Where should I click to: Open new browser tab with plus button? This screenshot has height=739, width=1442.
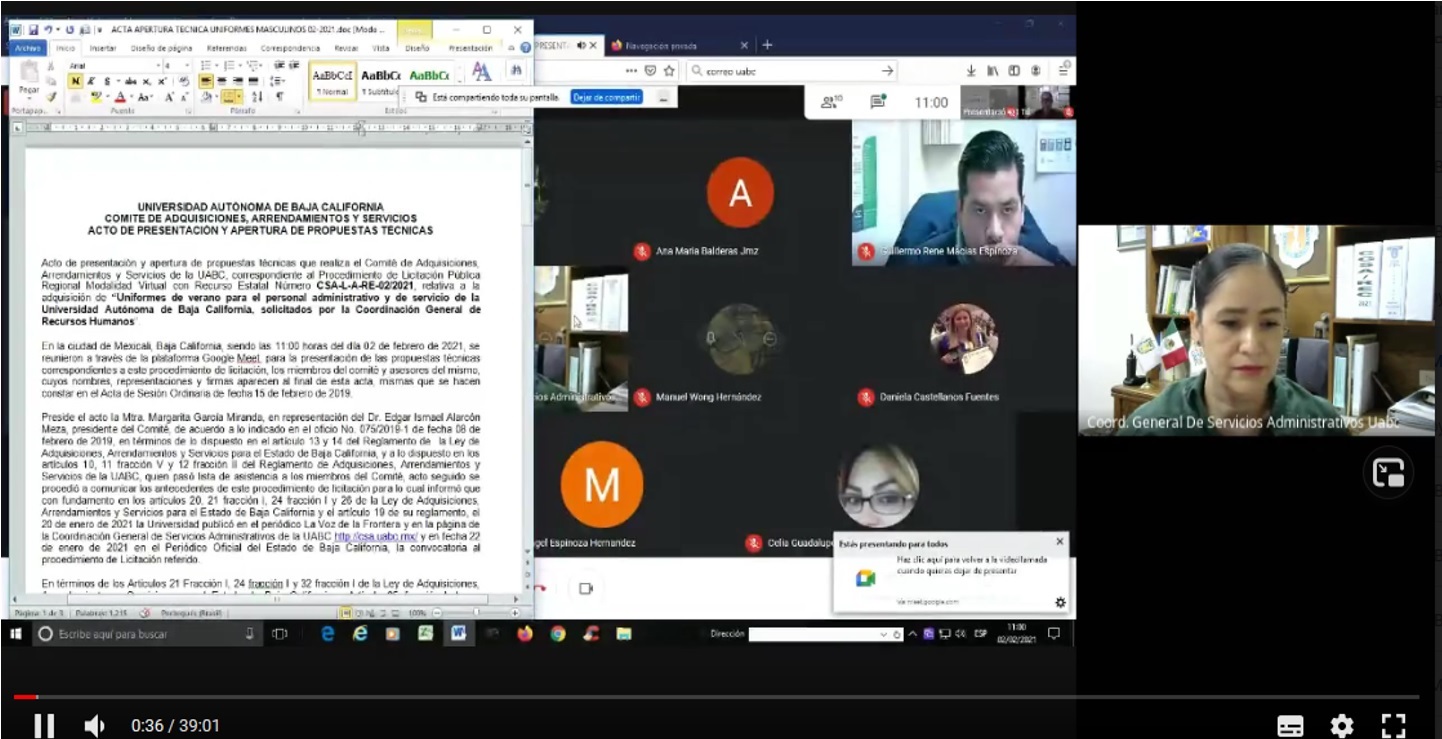(x=767, y=45)
